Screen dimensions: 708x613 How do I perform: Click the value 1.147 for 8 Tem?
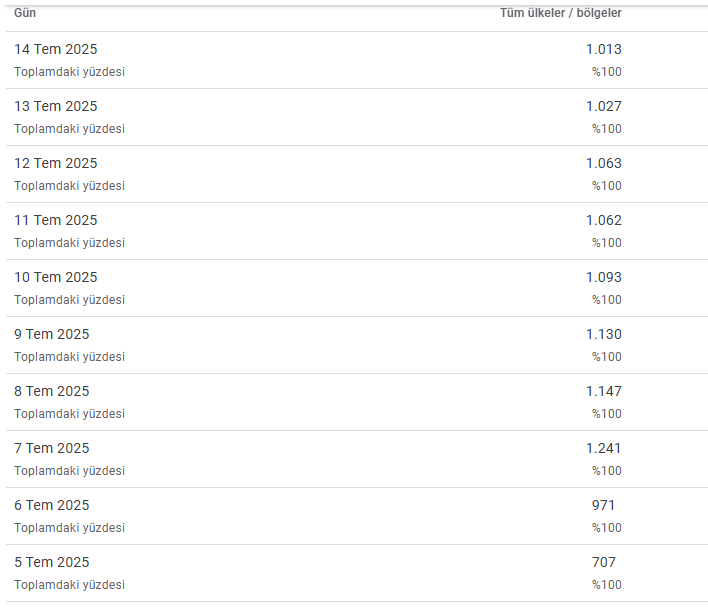pos(604,391)
